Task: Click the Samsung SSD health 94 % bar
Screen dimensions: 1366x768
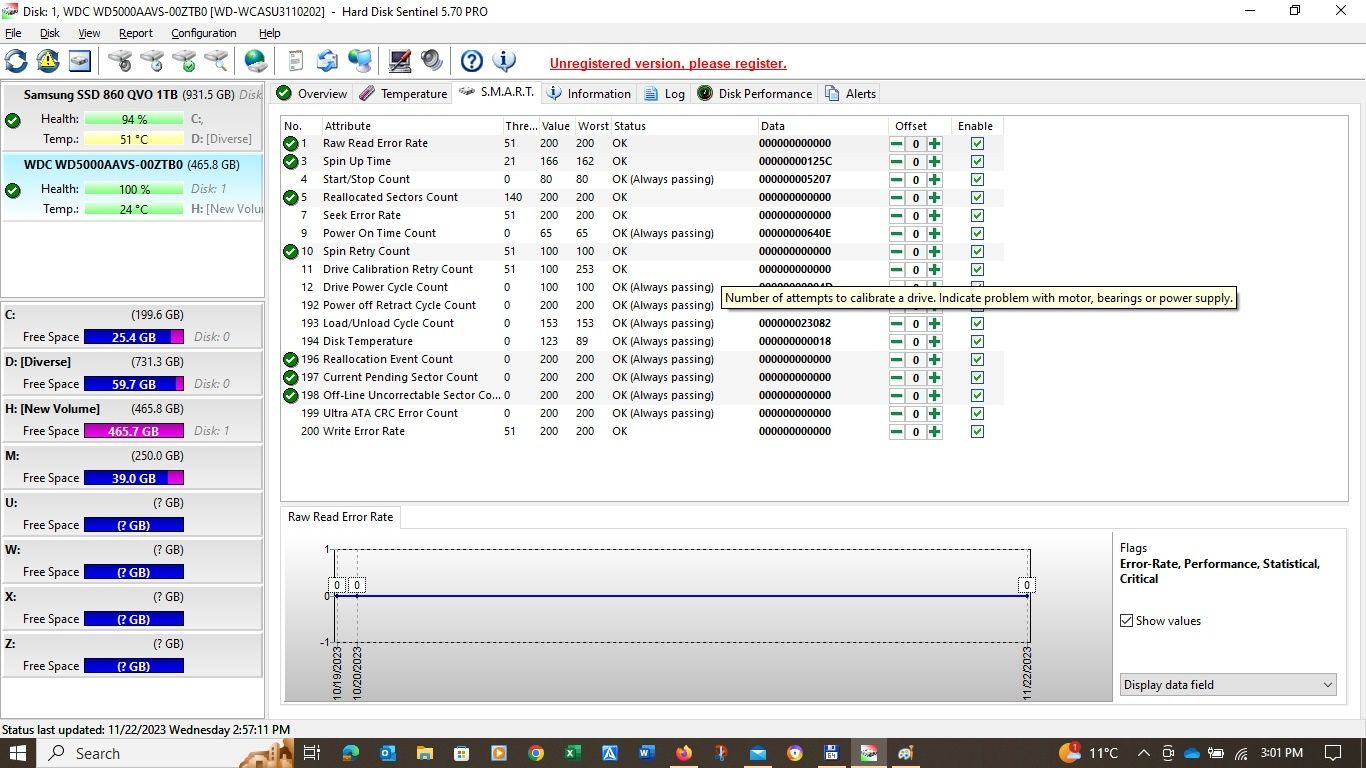Action: coord(134,119)
